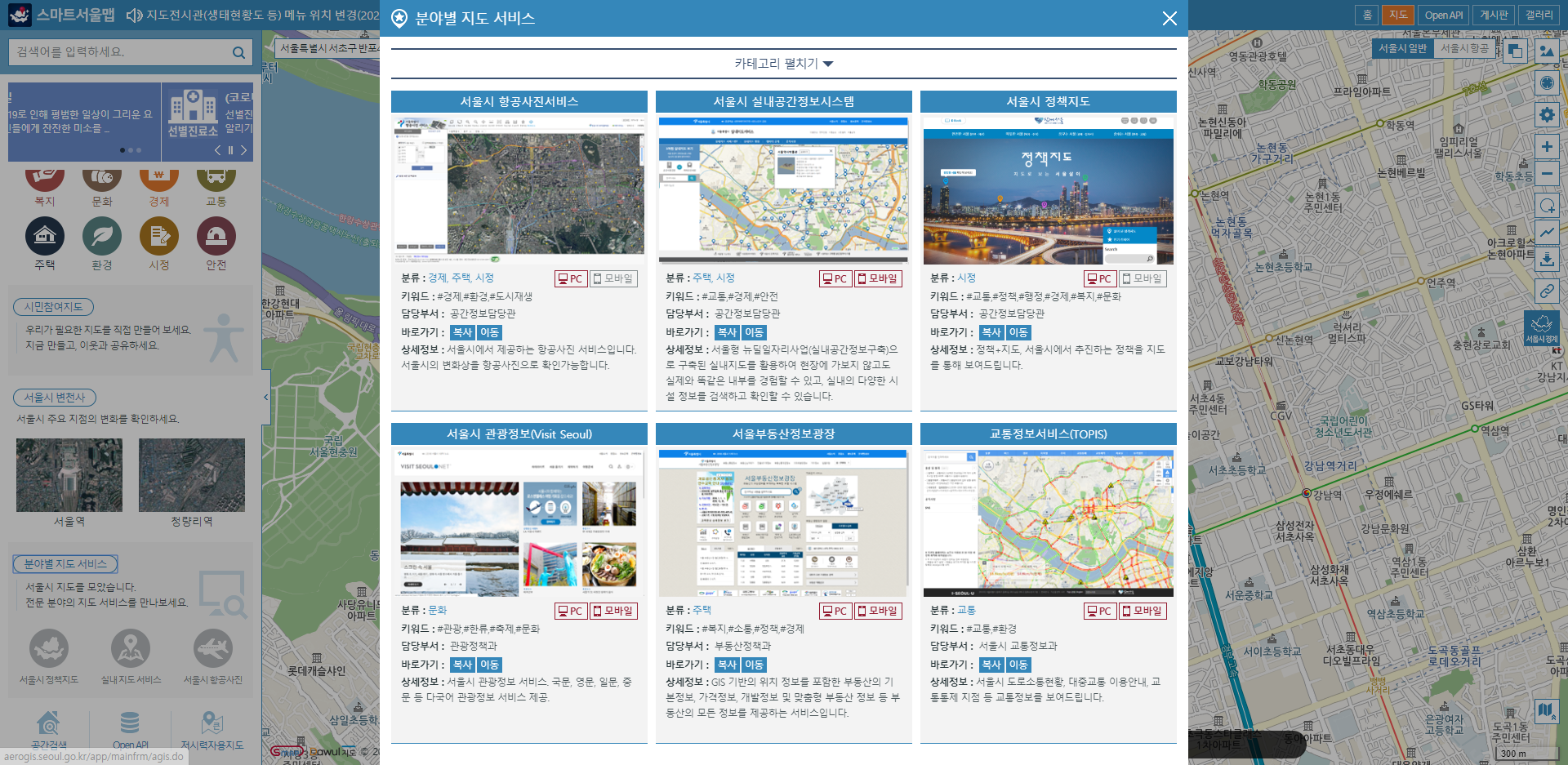The height and width of the screenshot is (765, 1568).
Task: Click the map download icon
Action: 1547,260
